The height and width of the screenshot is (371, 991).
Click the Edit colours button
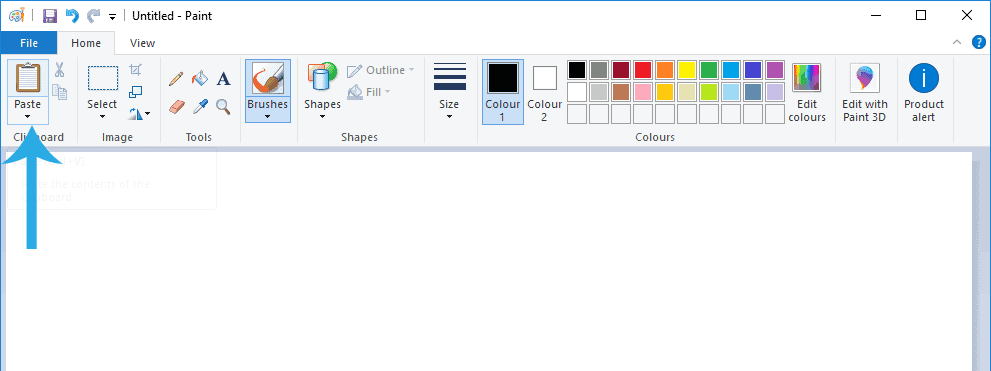coord(807,92)
